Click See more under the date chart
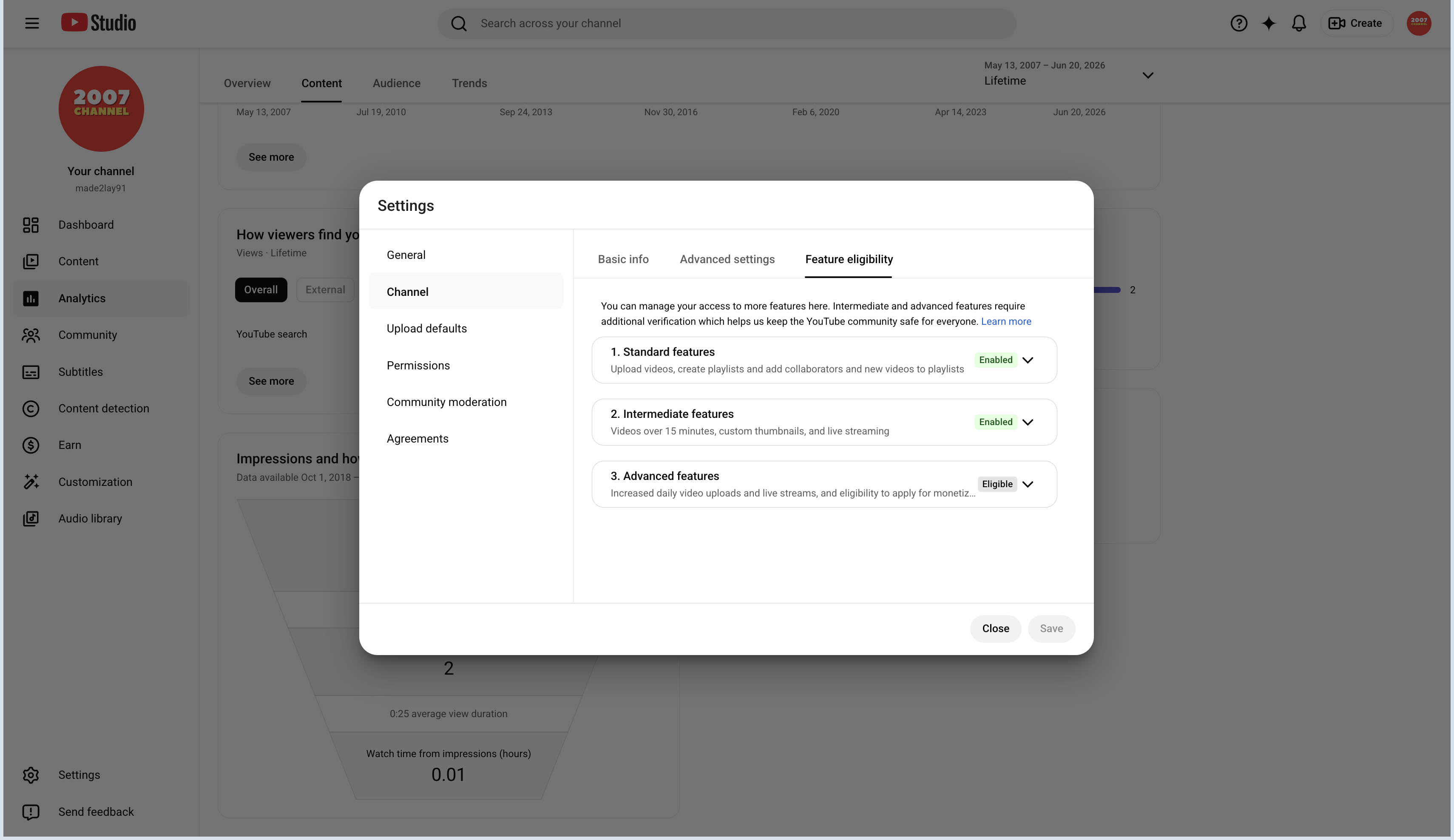The width and height of the screenshot is (1454, 840). pos(271,157)
